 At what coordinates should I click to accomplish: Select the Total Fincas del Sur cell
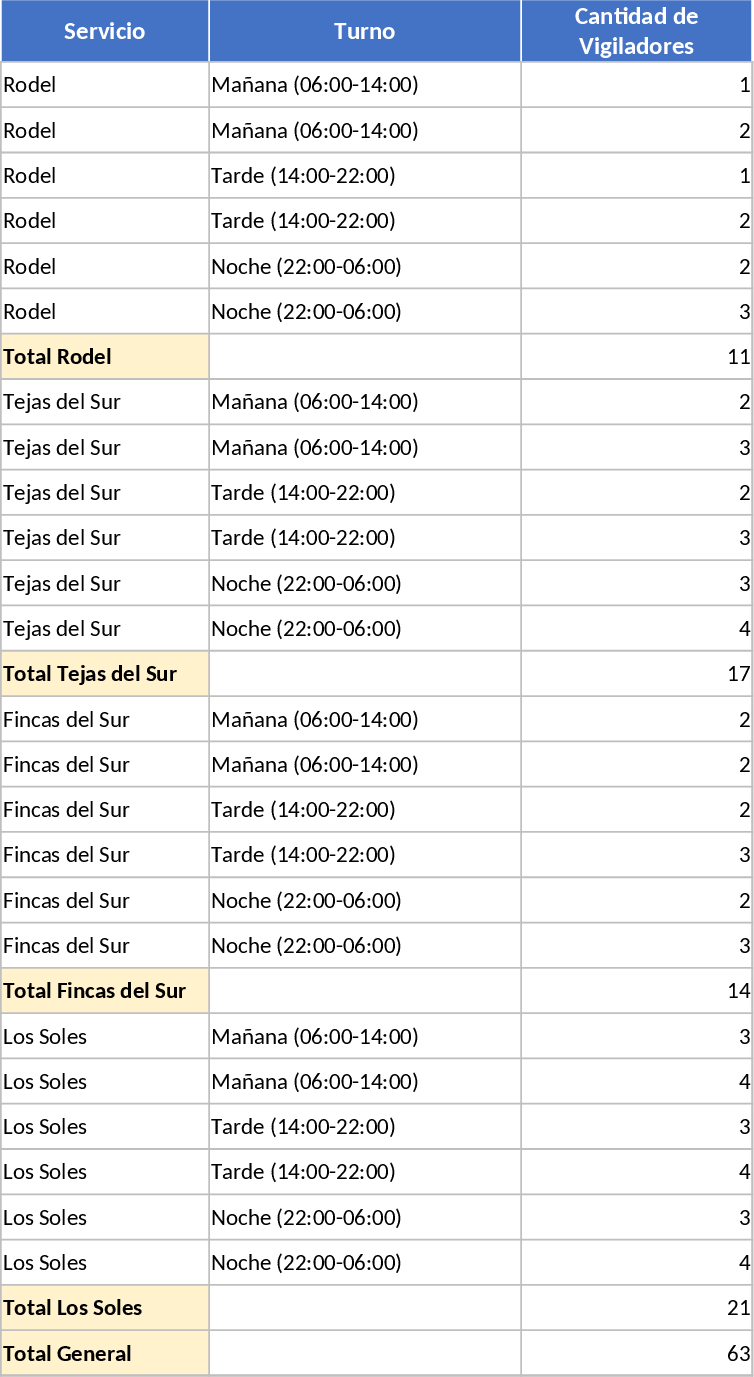[x=105, y=991]
